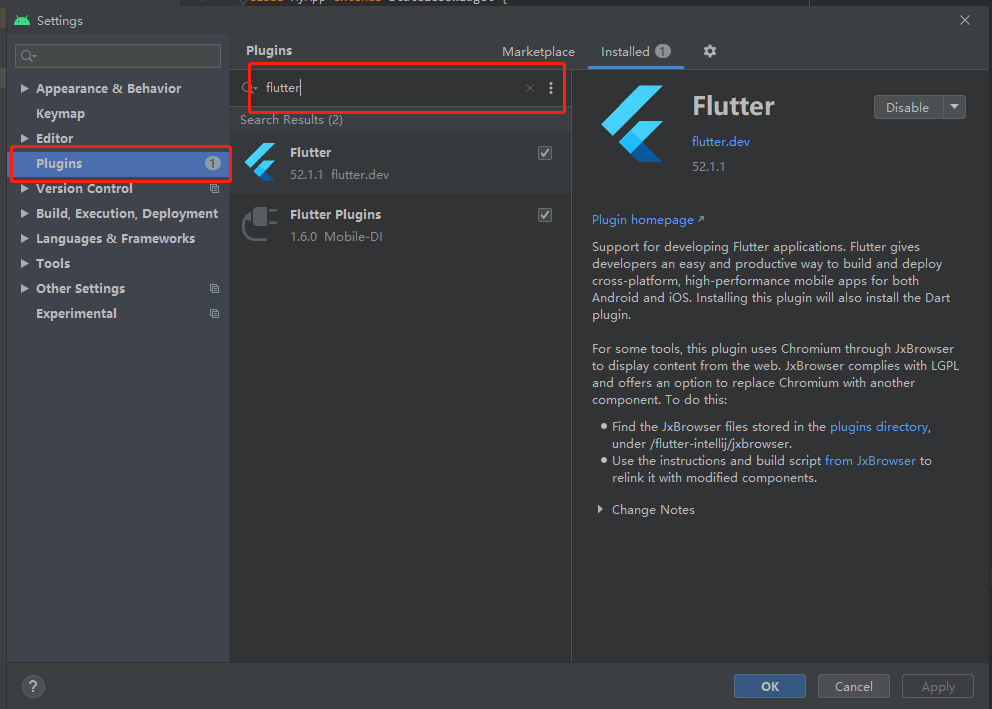The height and width of the screenshot is (709, 992).
Task: Expand Version Control settings
Action: pos(24,188)
